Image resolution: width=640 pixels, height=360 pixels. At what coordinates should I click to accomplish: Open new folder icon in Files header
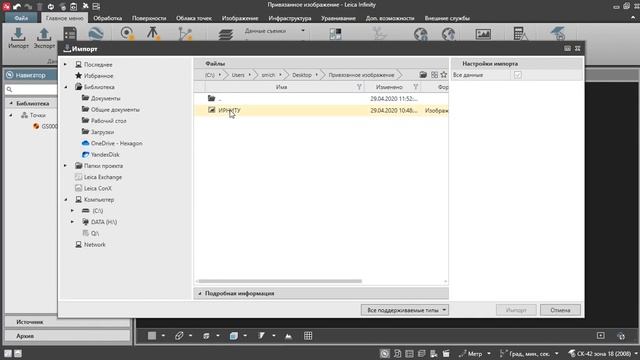[423, 75]
